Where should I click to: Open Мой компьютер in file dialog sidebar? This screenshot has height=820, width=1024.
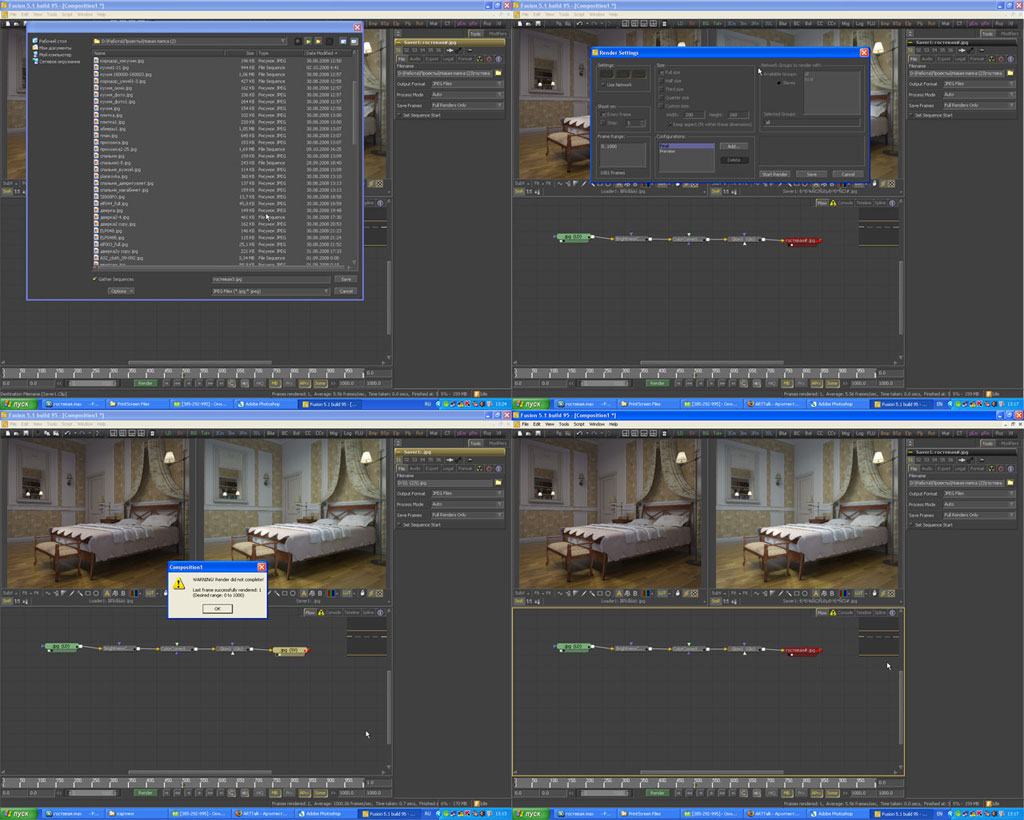54,55
